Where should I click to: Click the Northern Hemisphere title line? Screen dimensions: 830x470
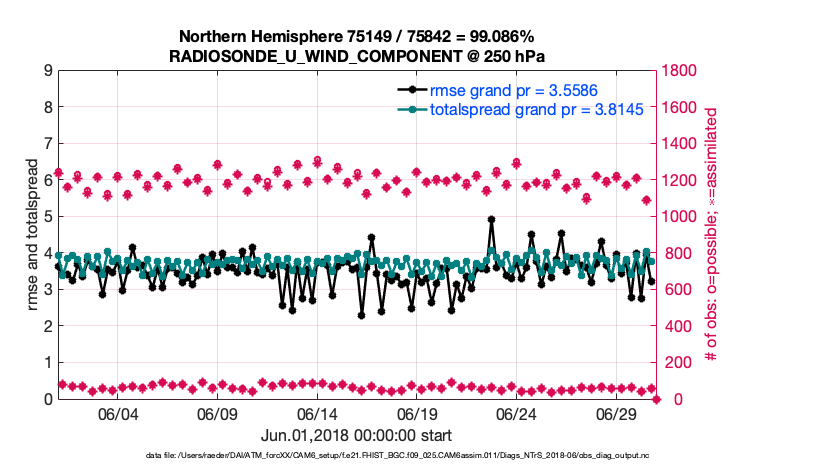coord(358,36)
